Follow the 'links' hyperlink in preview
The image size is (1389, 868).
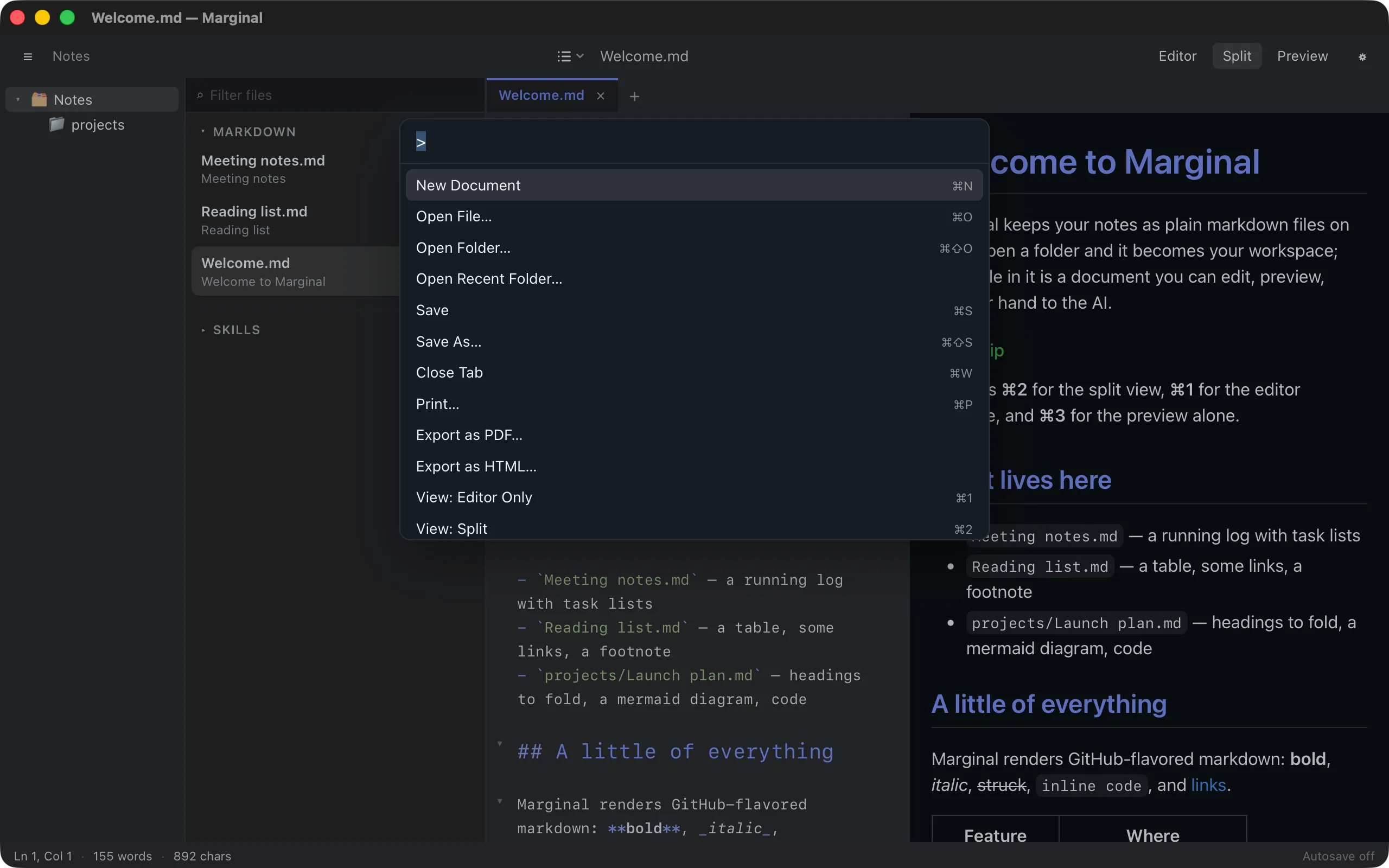(1208, 785)
